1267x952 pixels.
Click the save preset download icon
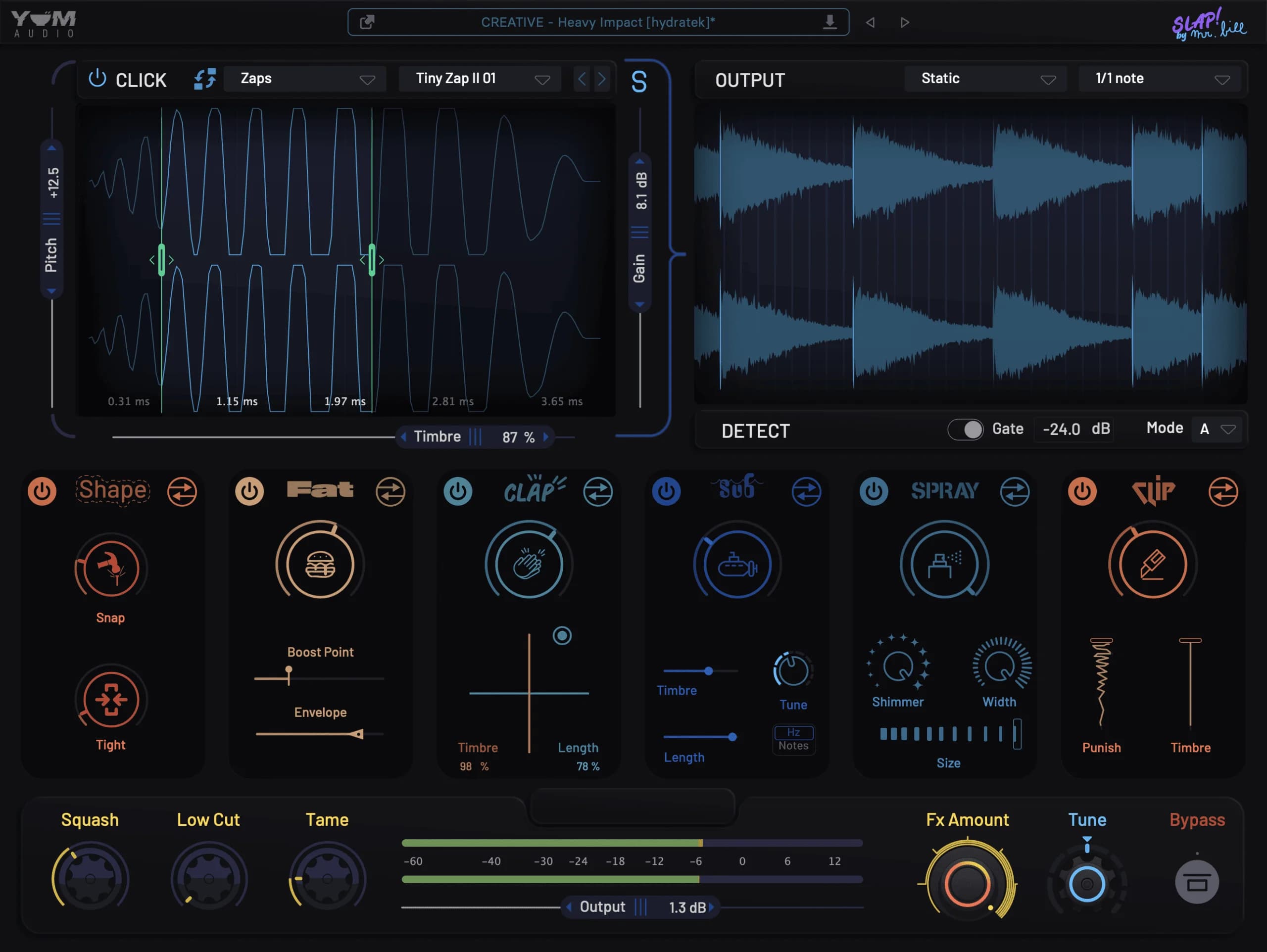tap(829, 22)
